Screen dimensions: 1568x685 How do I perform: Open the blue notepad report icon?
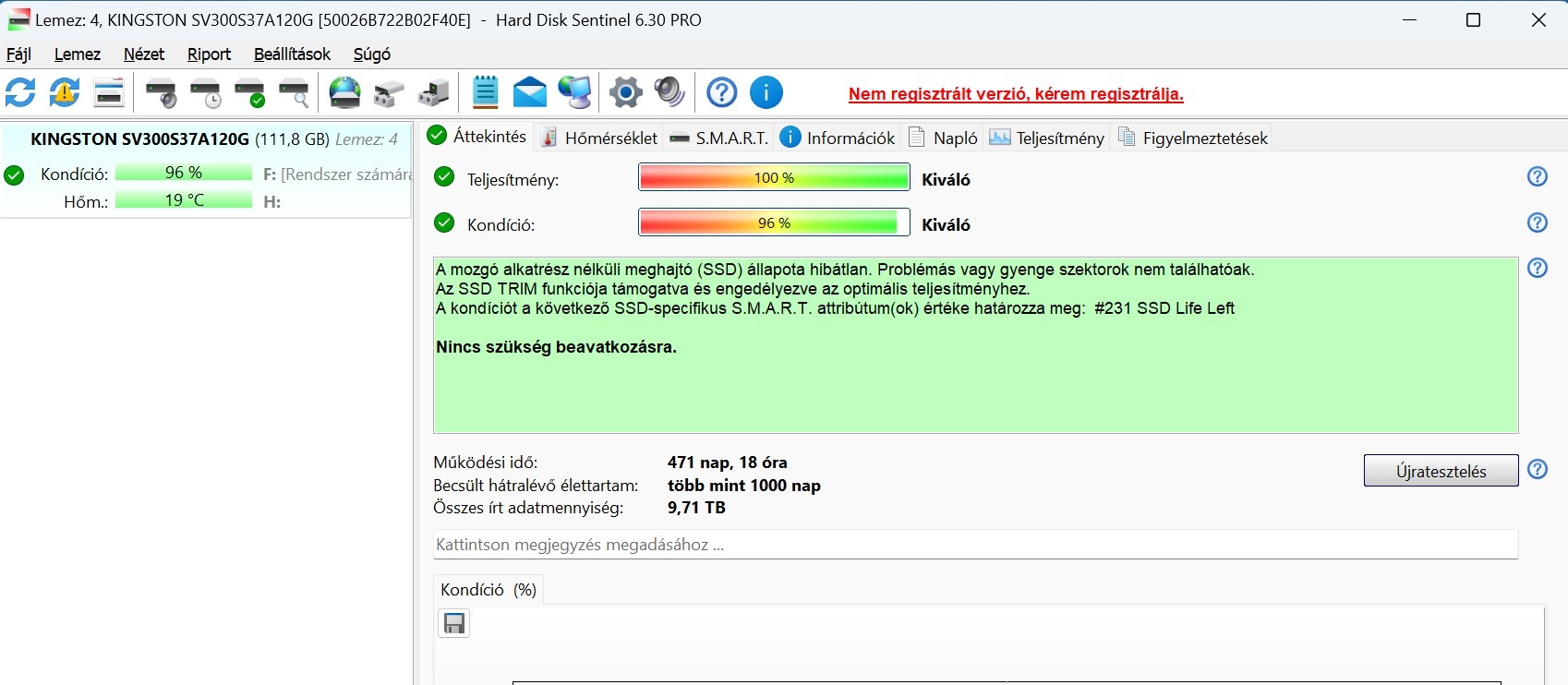click(486, 92)
